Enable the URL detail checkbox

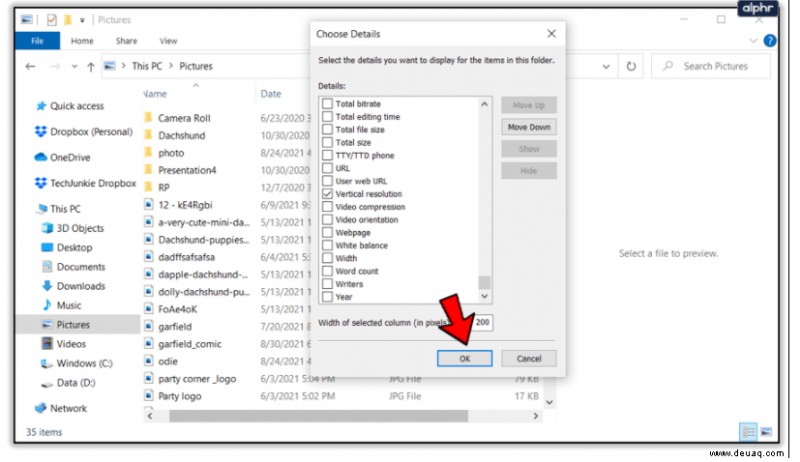pos(328,168)
